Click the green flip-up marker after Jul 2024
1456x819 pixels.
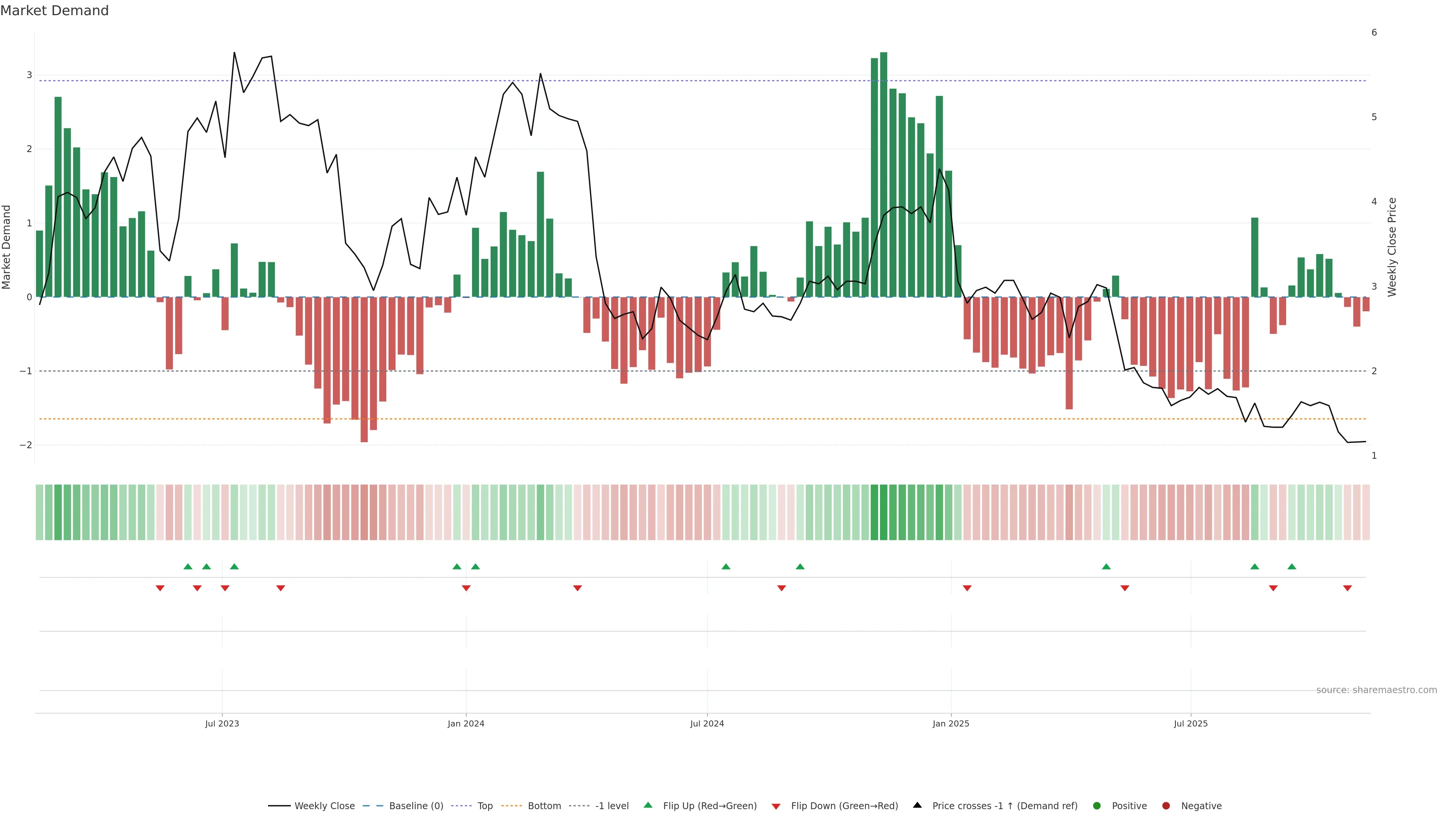(726, 567)
